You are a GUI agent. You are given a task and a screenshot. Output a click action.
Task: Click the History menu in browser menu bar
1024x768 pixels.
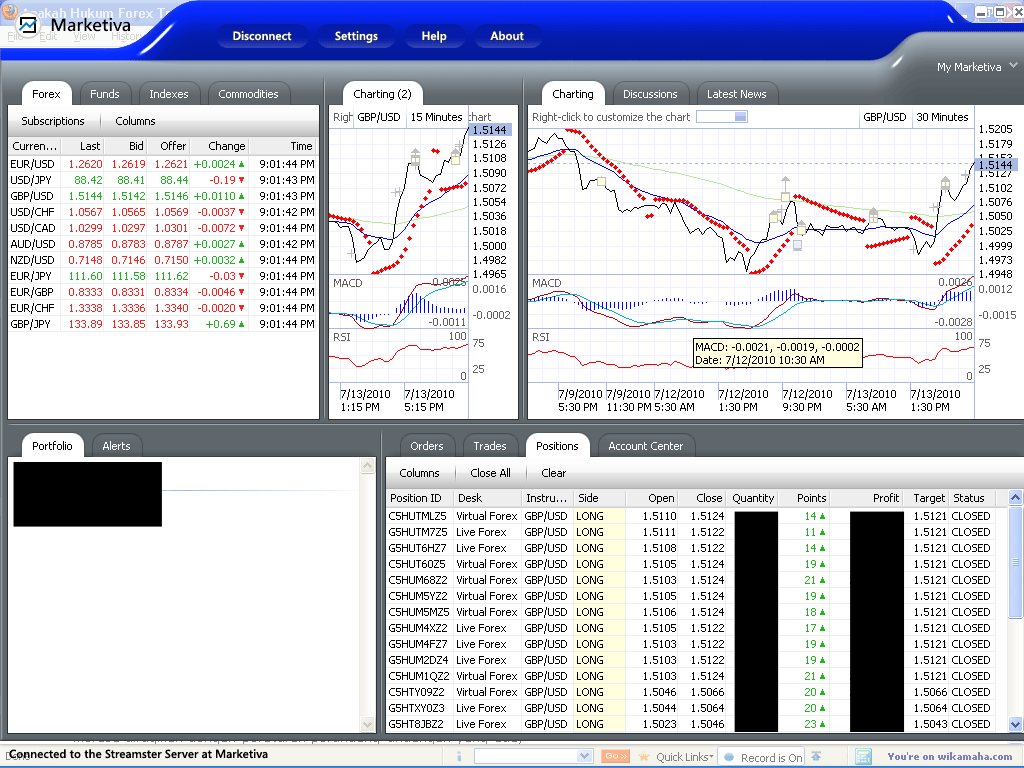tap(127, 36)
